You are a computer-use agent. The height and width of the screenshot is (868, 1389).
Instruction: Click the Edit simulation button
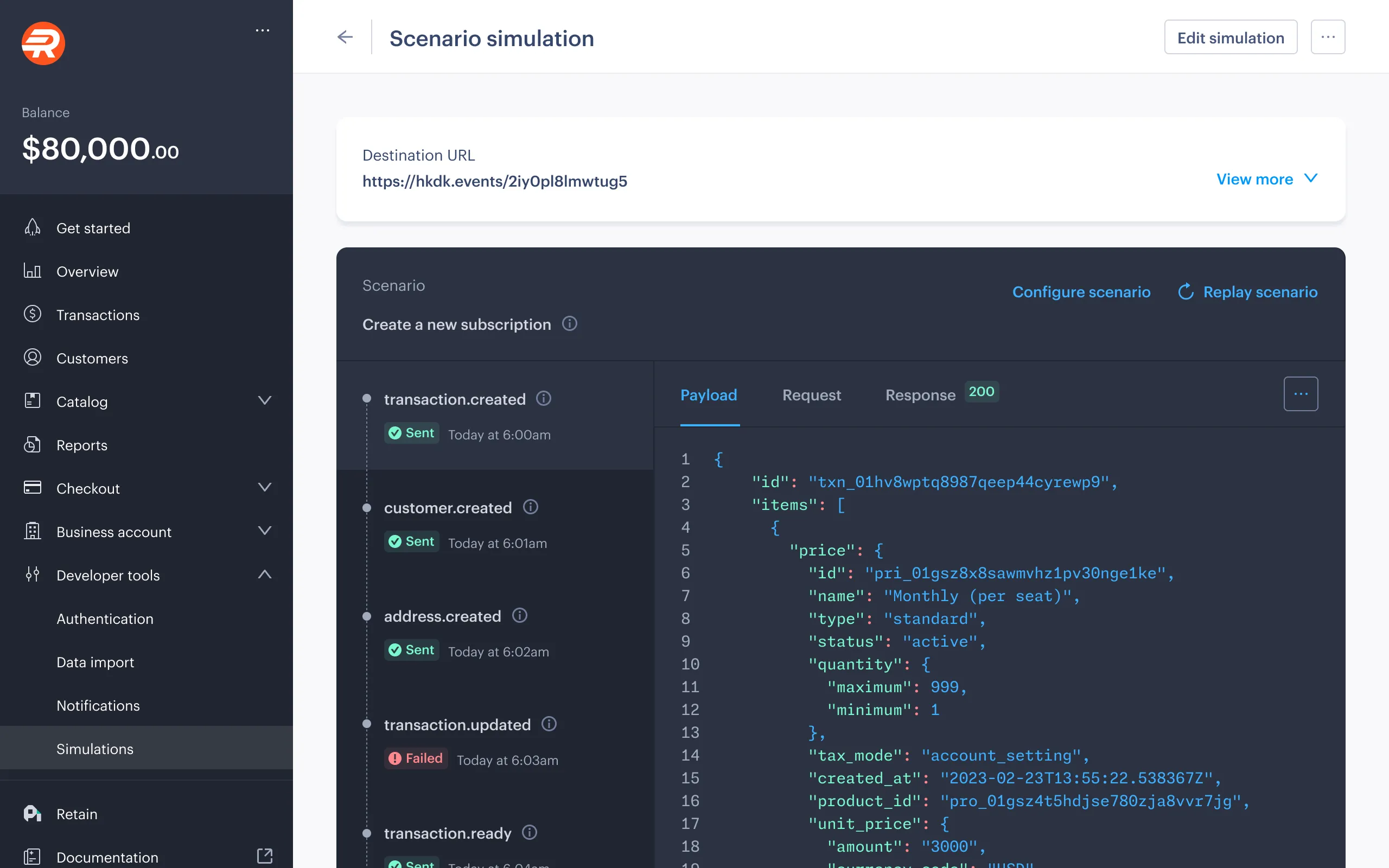pyautogui.click(x=1231, y=37)
